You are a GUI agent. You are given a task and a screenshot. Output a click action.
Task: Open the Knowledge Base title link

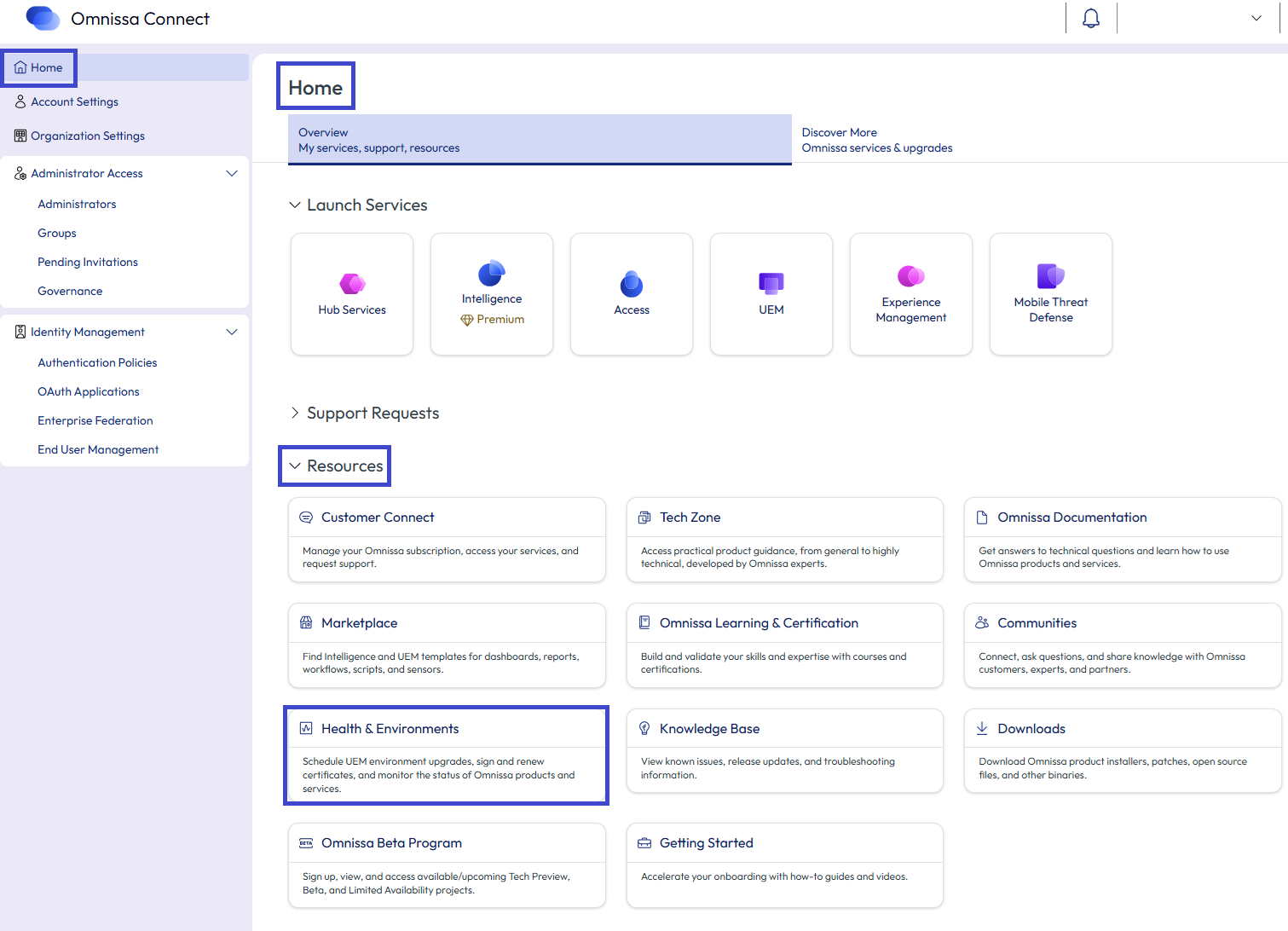[709, 729]
